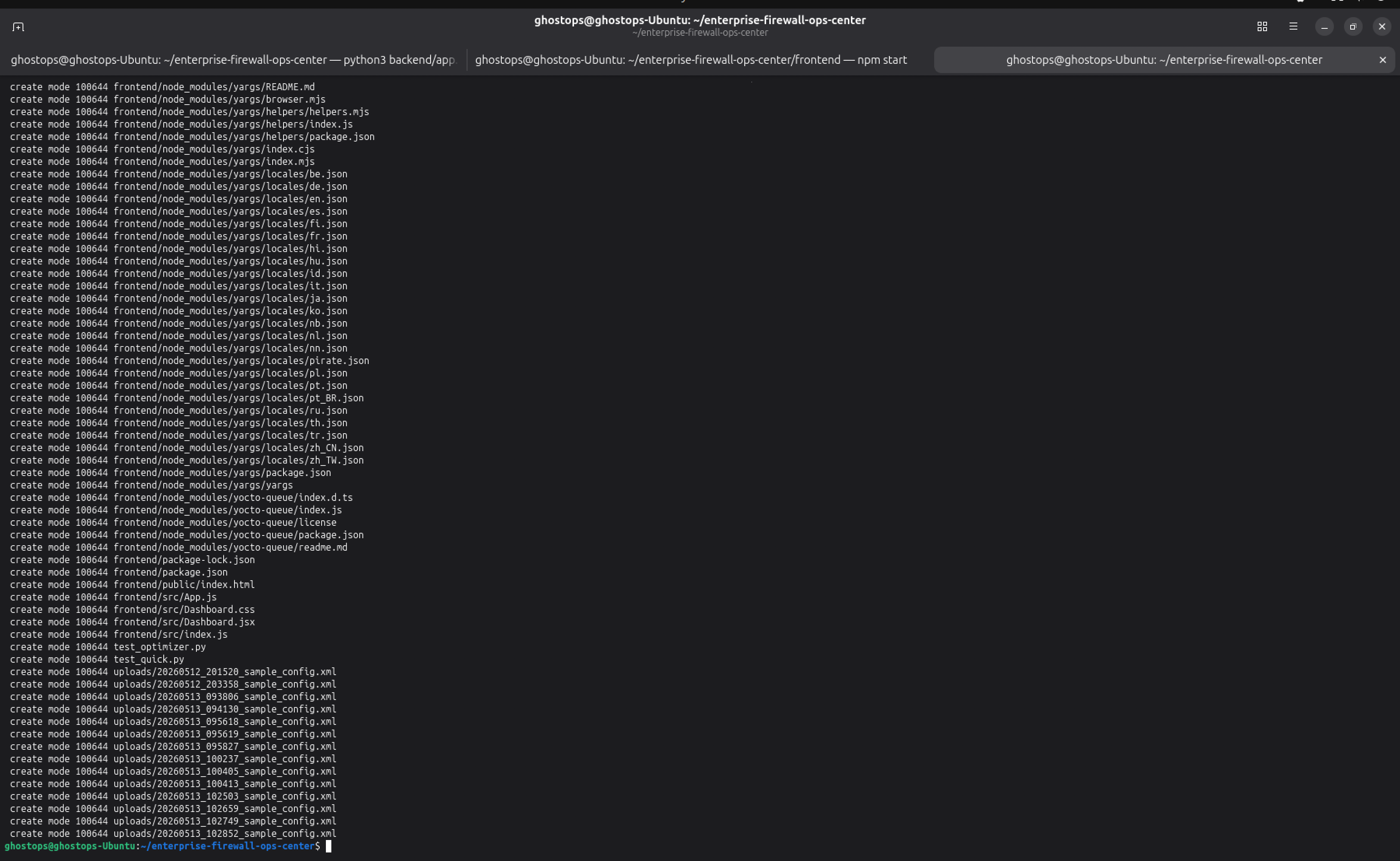This screenshot has width=1400, height=861.
Task: Click line uploads/20260513_102852_sample_config.xml
Action: 173,834
